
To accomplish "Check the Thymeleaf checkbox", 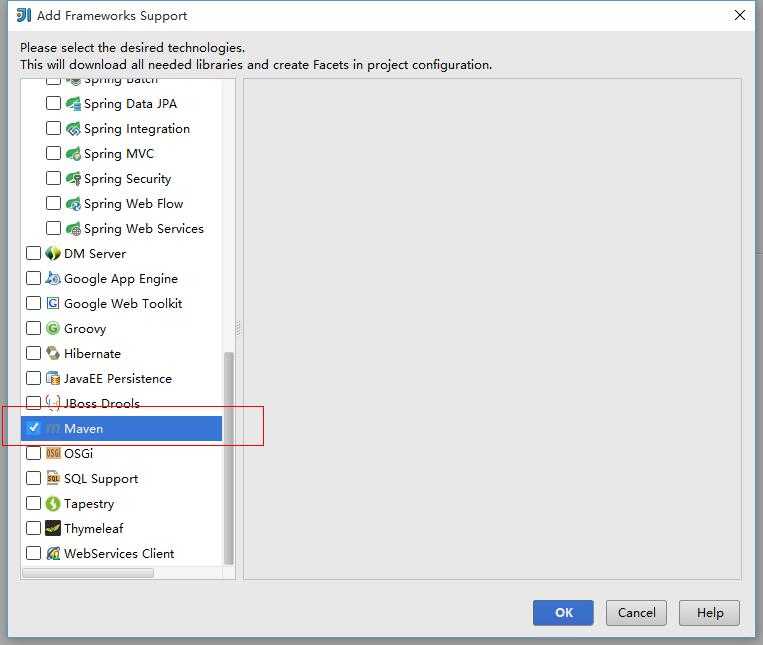I will 33,528.
